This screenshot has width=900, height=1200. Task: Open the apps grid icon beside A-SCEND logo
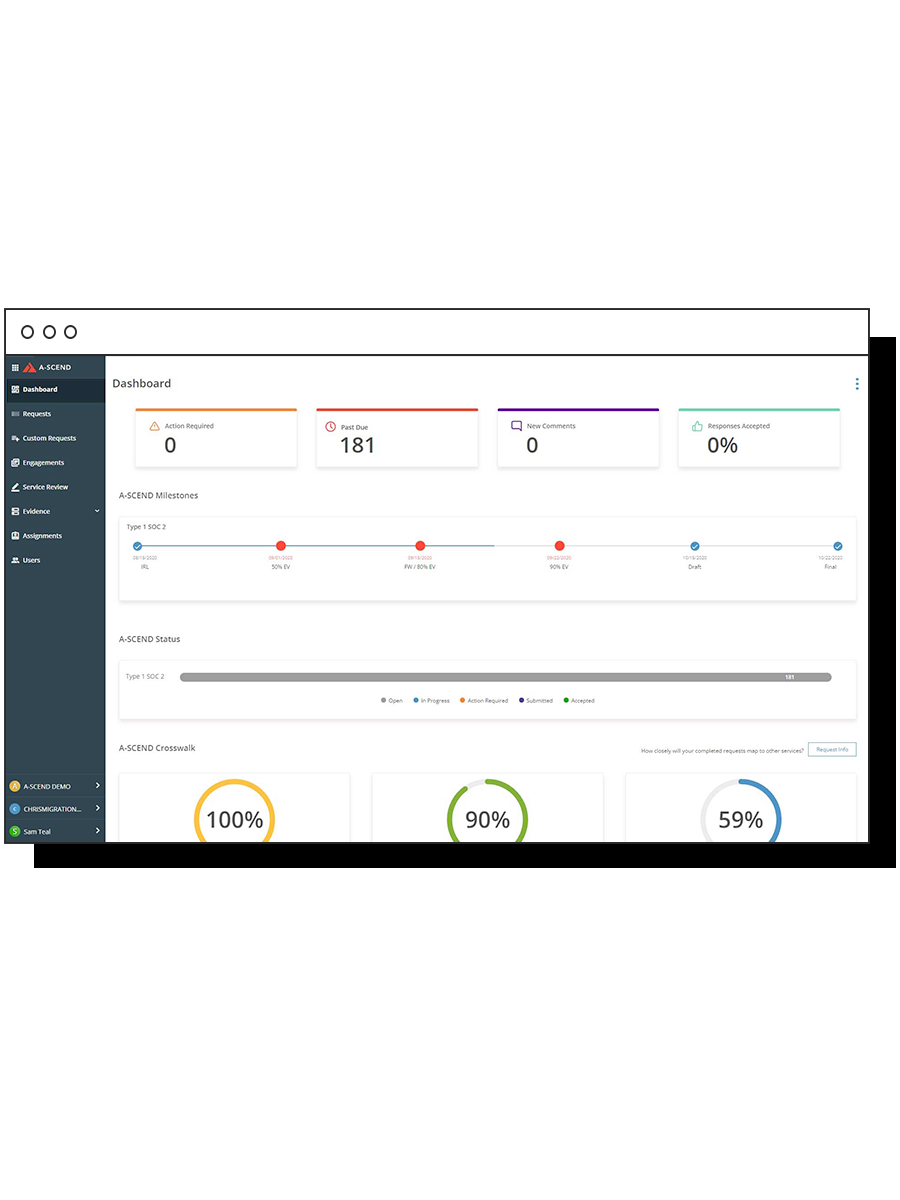[15, 367]
